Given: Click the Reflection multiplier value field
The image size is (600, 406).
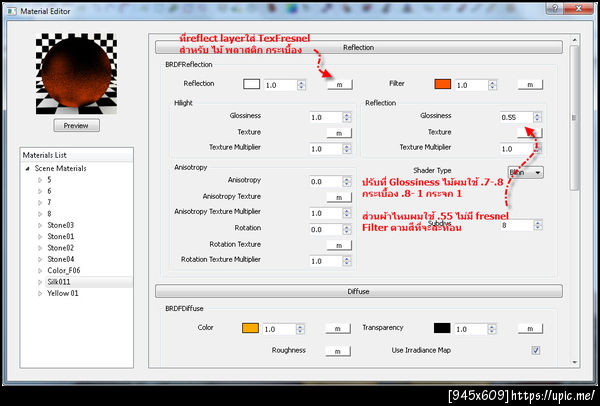Looking at the screenshot, I should [x=280, y=85].
